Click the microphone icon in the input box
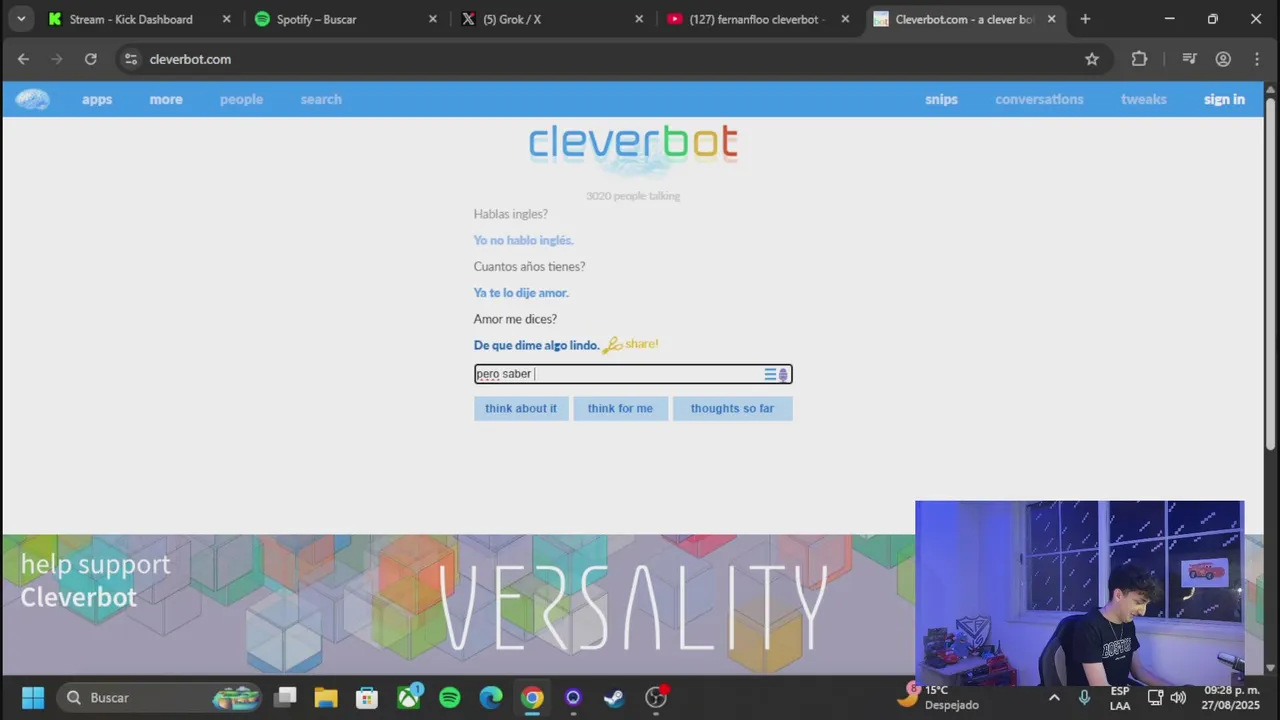Image resolution: width=1280 pixels, height=720 pixels. pos(783,374)
